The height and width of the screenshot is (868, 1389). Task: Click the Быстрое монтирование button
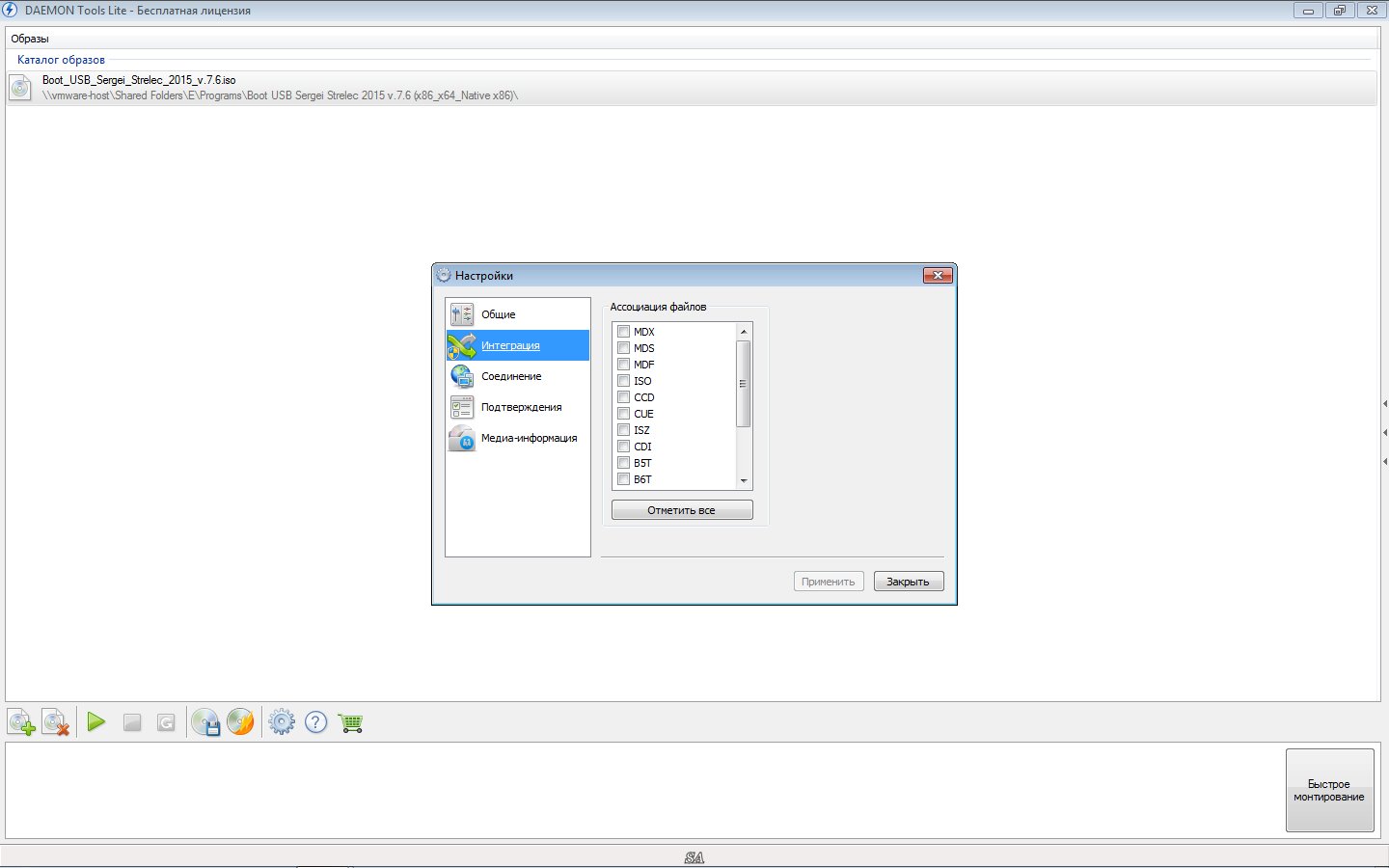tap(1329, 791)
